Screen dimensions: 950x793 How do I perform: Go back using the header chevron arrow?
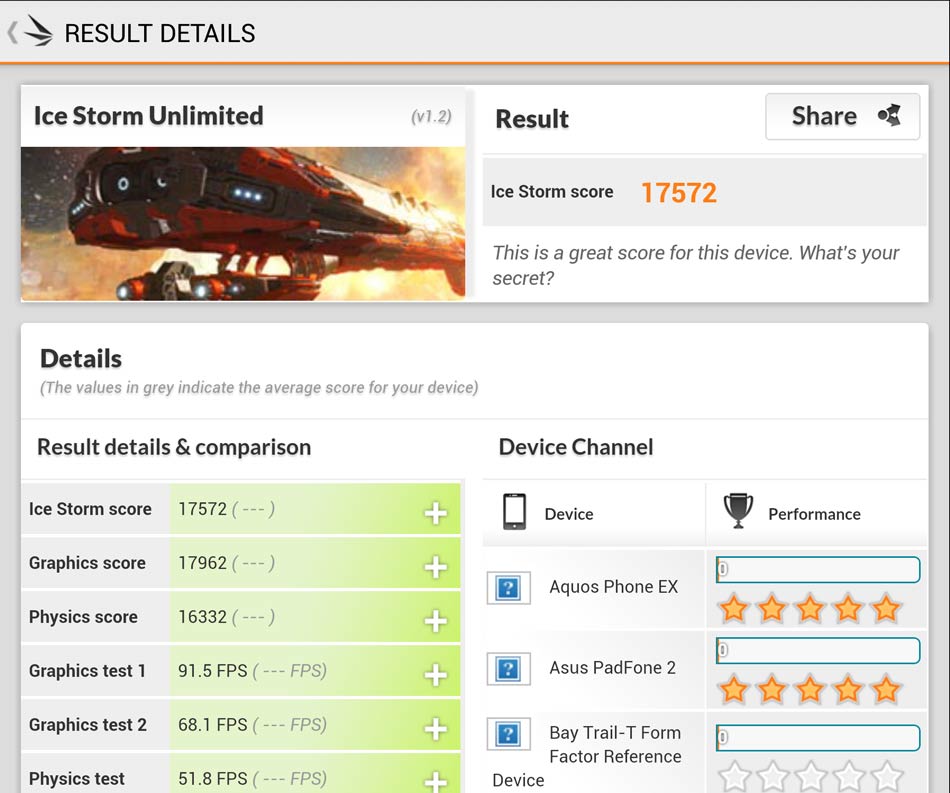click(12, 33)
